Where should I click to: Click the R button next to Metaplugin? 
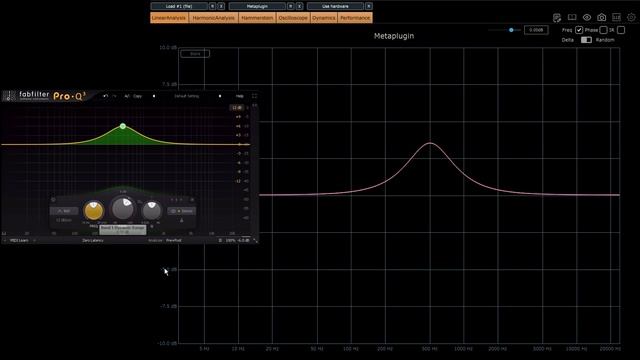pos(291,6)
